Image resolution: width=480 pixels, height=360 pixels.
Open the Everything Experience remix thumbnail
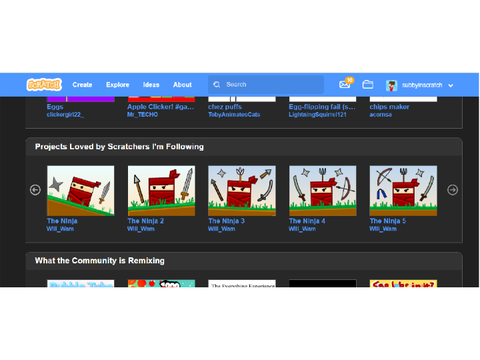[242, 283]
